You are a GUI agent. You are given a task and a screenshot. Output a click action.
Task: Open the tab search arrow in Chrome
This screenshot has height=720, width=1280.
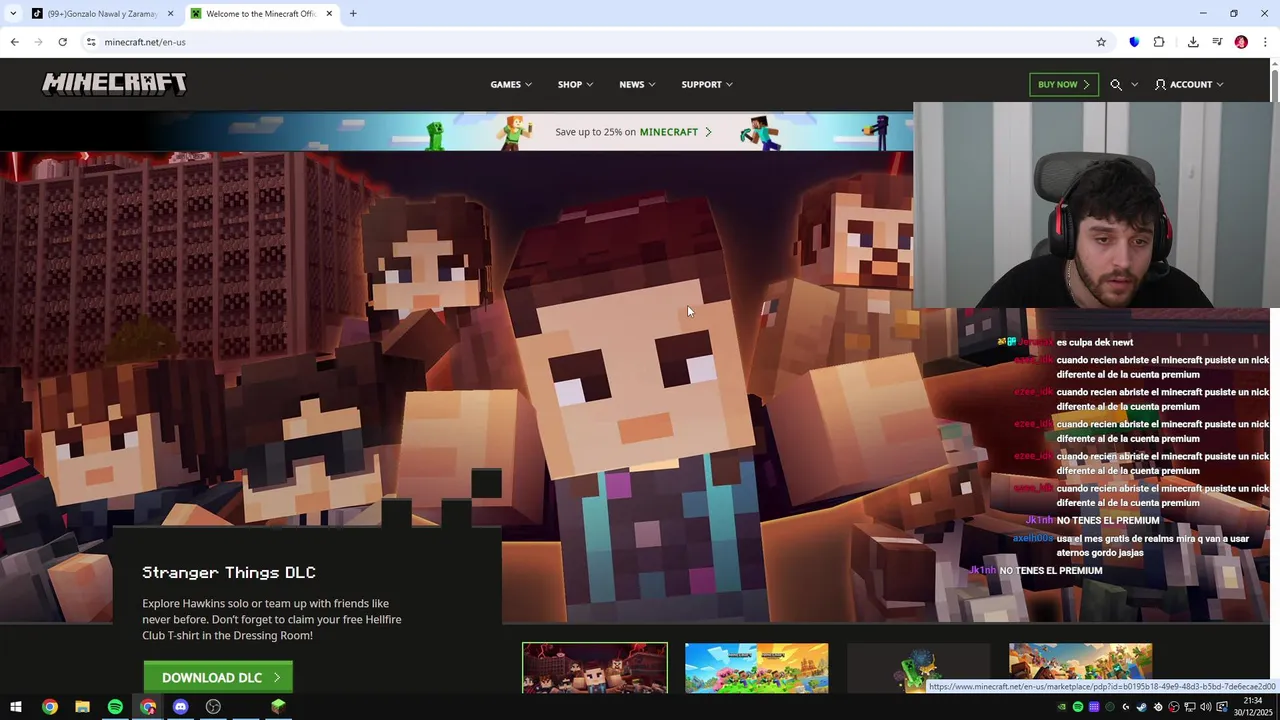click(13, 14)
